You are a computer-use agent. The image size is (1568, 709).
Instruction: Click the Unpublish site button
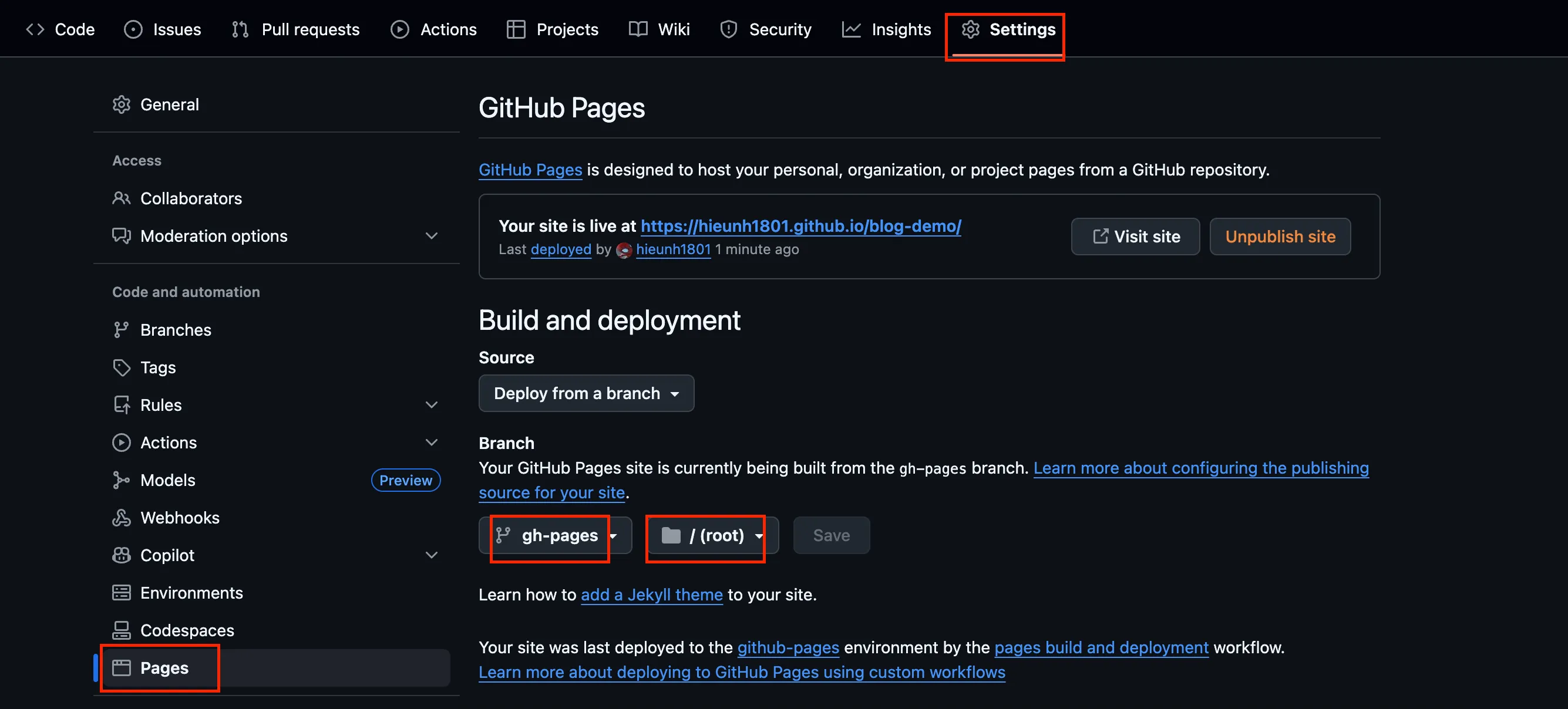coord(1280,236)
